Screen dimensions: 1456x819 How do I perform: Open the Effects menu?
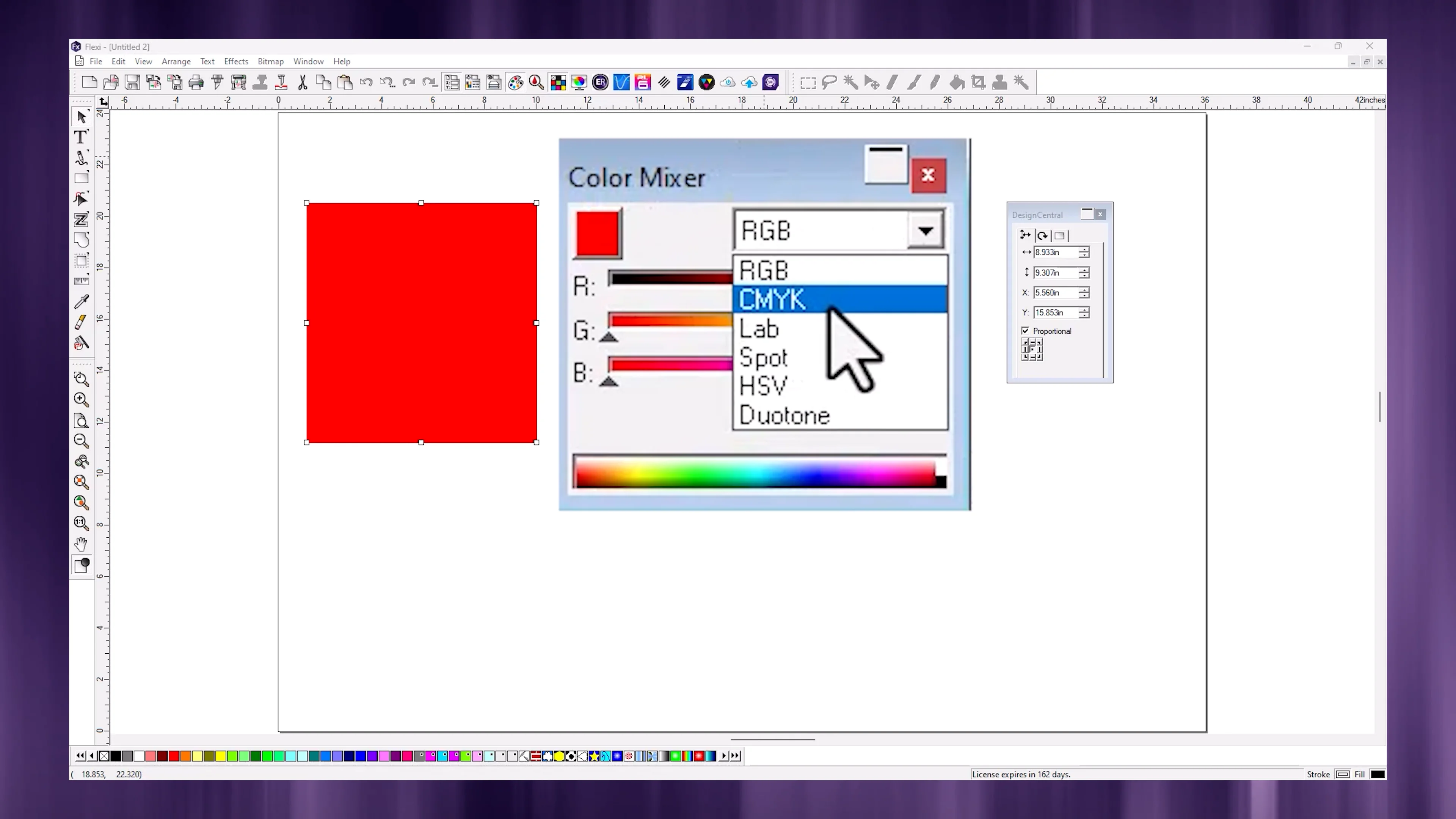[x=236, y=61]
